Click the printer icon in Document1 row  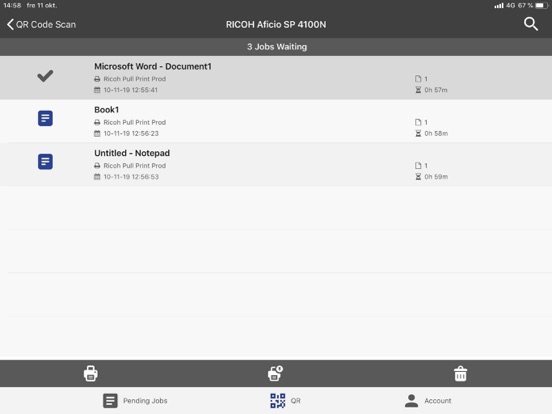(x=97, y=79)
